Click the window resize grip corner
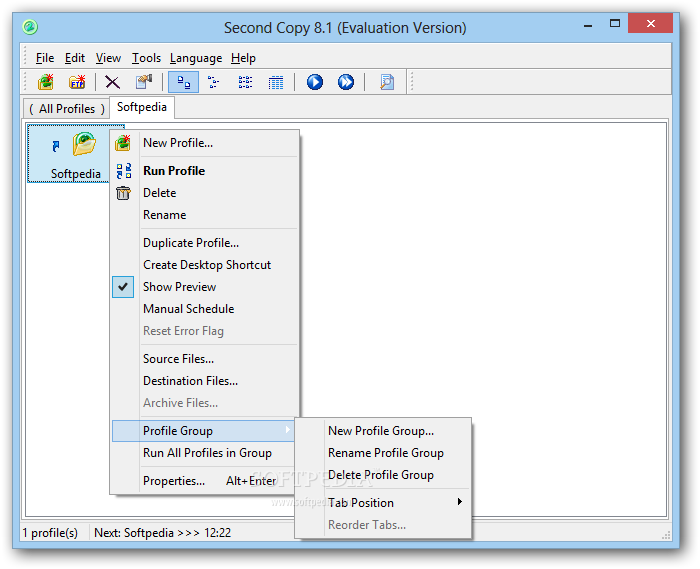700x569 pixels. click(666, 535)
